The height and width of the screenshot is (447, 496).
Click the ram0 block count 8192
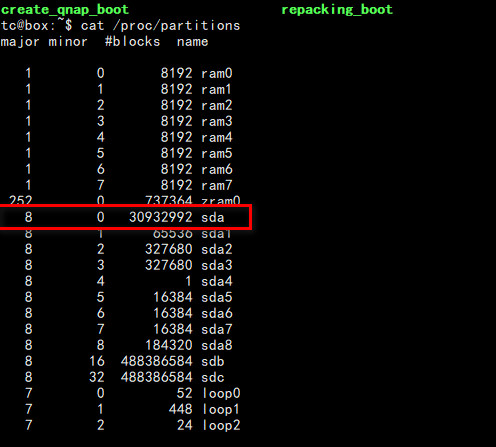(177, 73)
